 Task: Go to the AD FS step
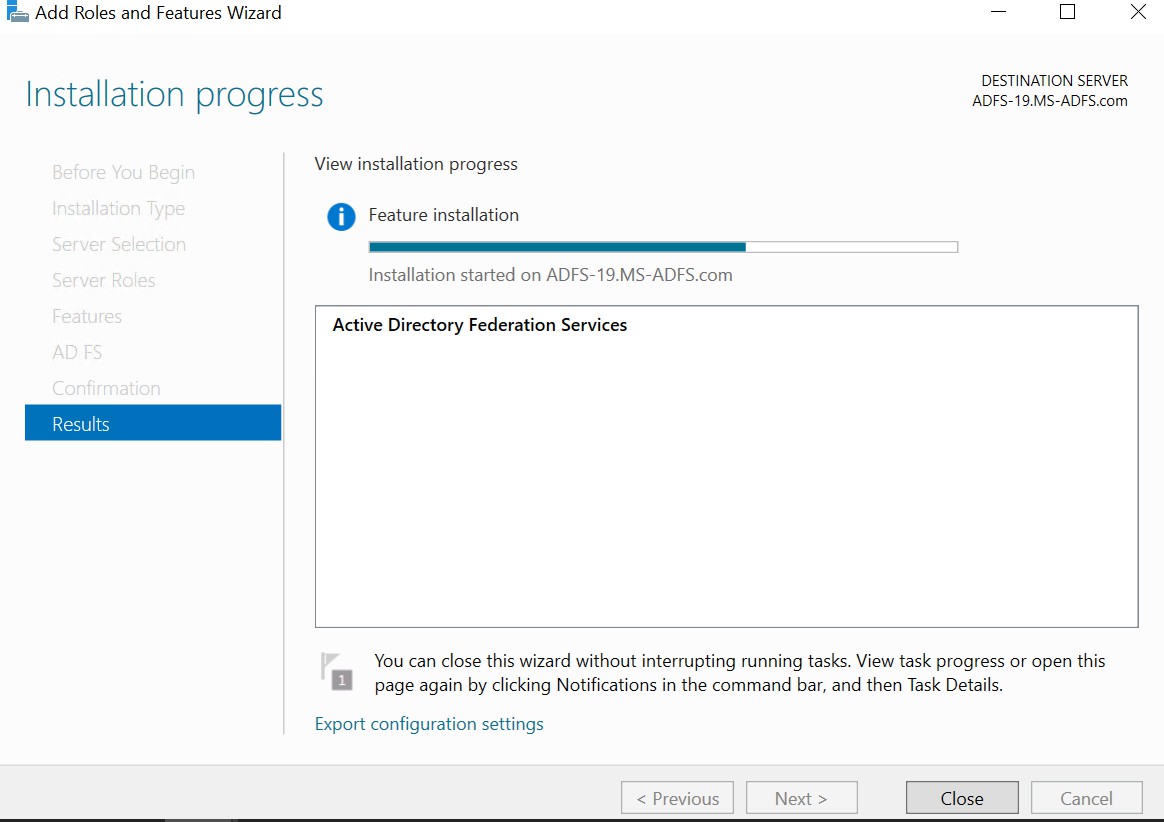[77, 352]
